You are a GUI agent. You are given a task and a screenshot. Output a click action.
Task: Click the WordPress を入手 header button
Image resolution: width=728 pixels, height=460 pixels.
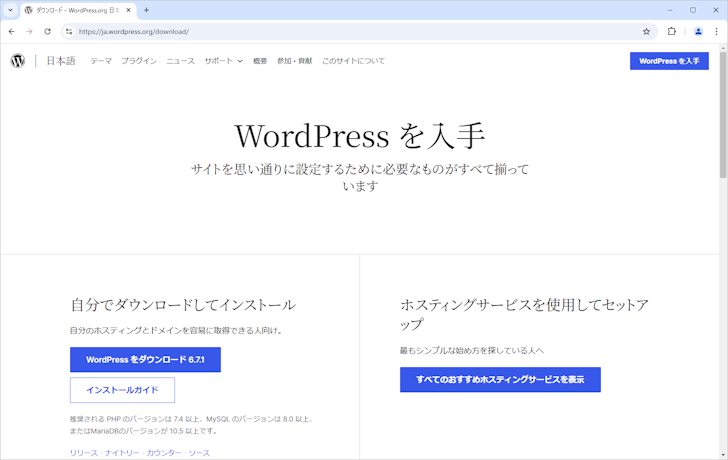(x=669, y=61)
